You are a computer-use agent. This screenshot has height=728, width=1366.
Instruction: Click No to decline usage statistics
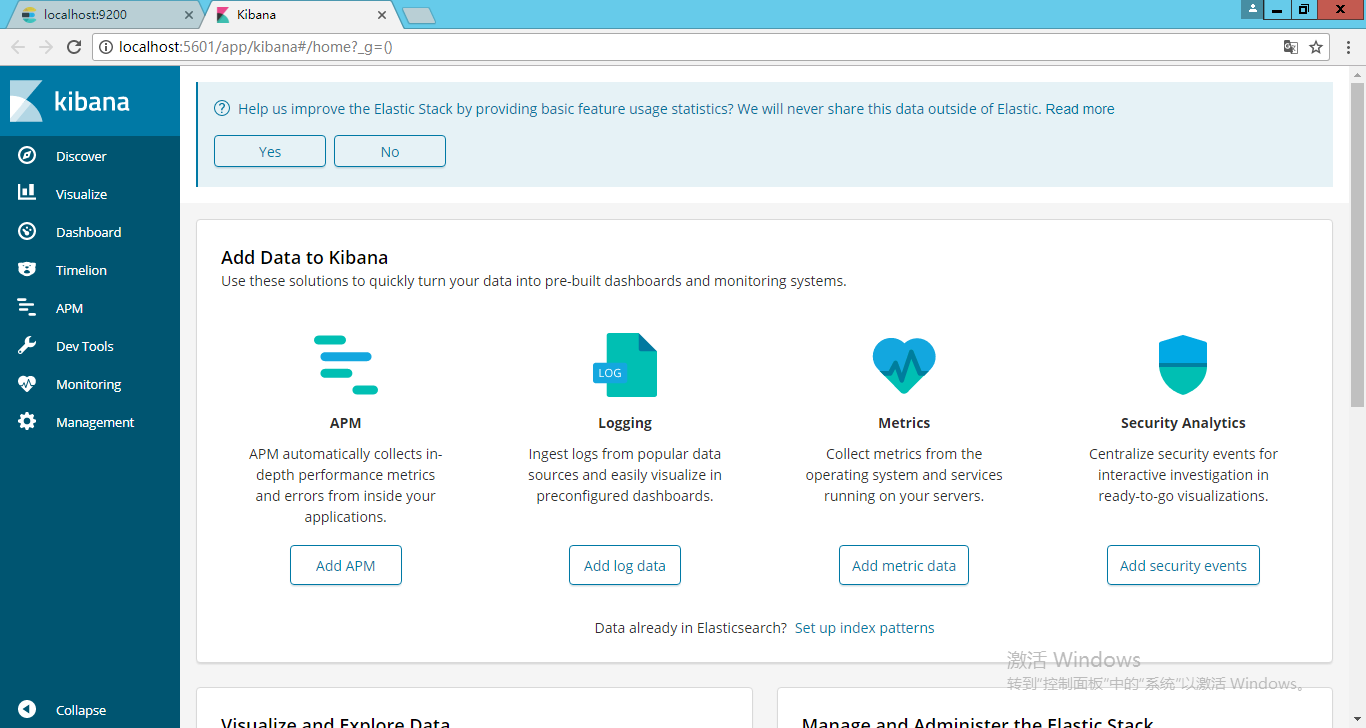[x=390, y=151]
